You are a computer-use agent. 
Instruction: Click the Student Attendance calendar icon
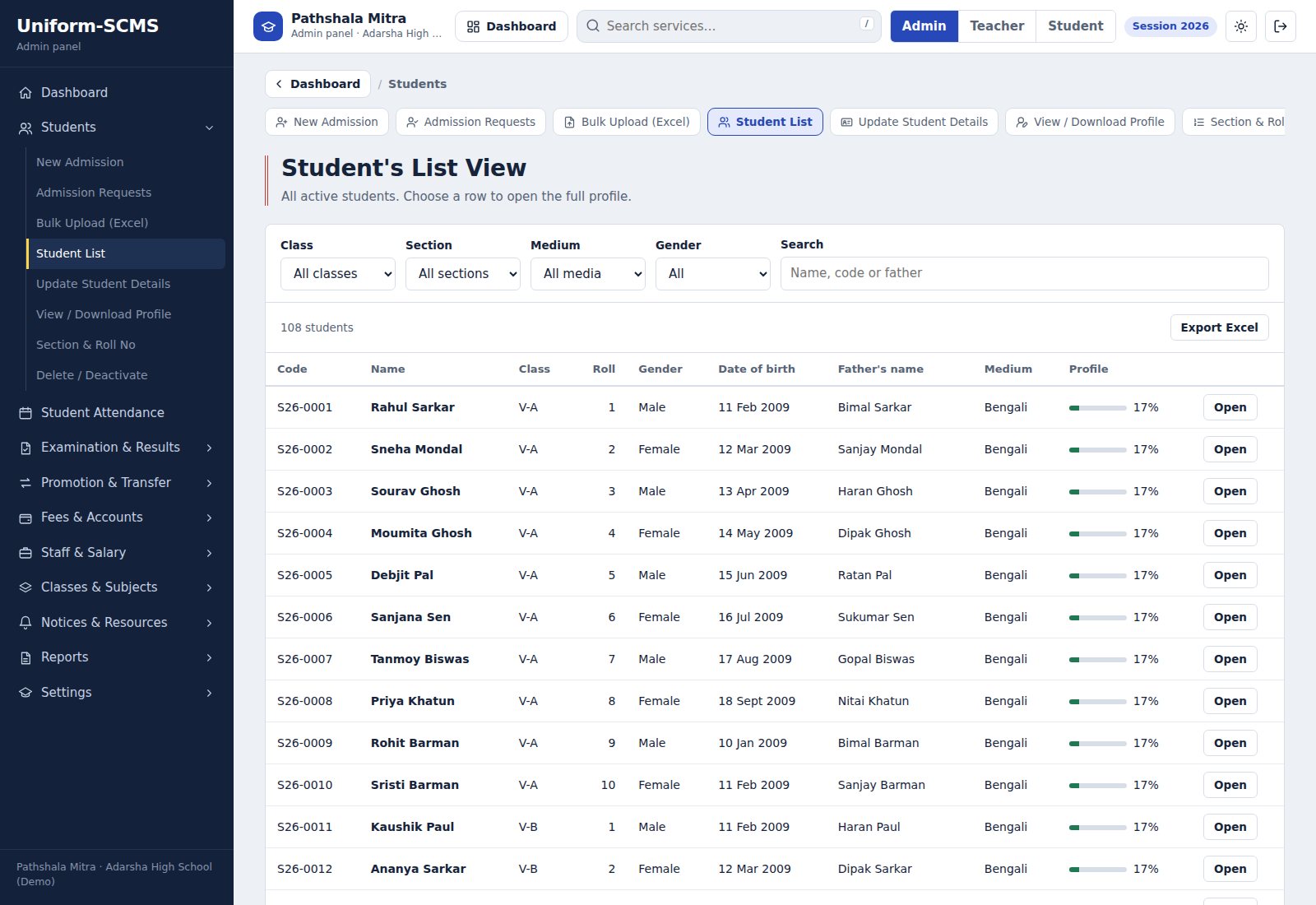point(25,413)
